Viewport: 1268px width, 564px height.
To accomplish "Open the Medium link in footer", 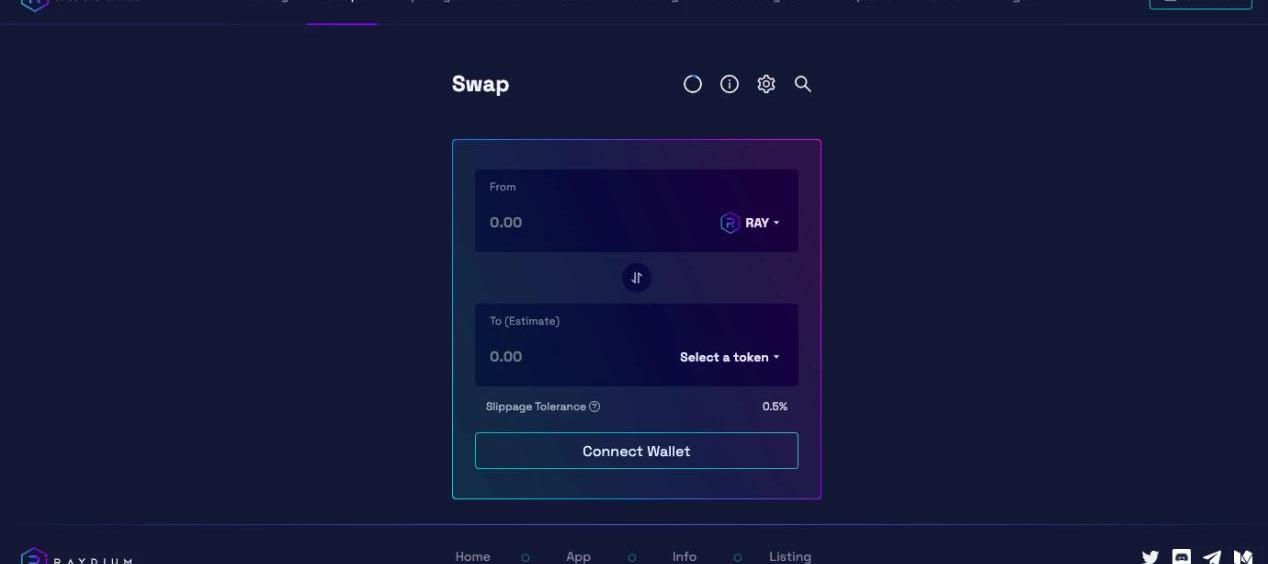I will [x=1243, y=557].
